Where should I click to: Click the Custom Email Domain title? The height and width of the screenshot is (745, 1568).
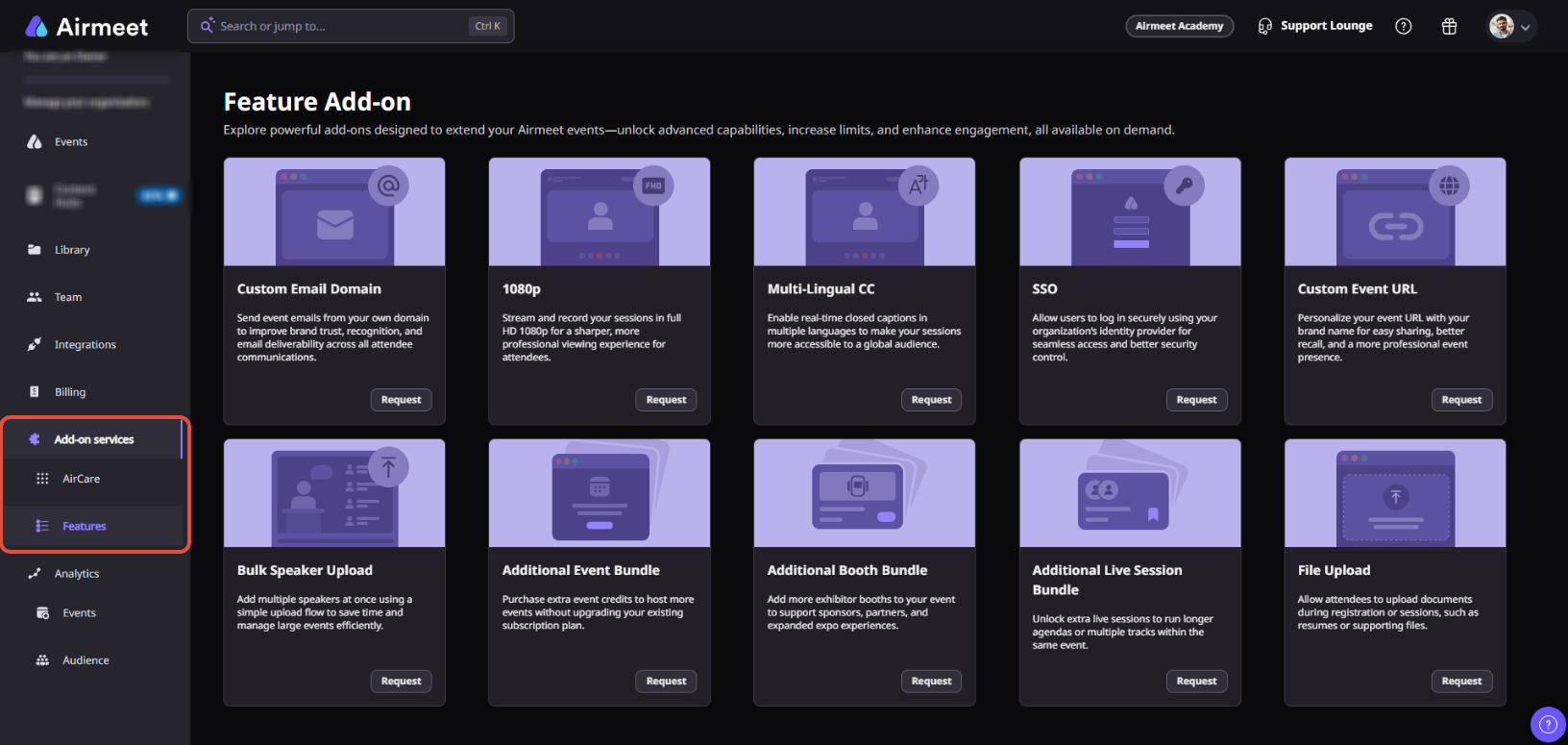point(309,289)
